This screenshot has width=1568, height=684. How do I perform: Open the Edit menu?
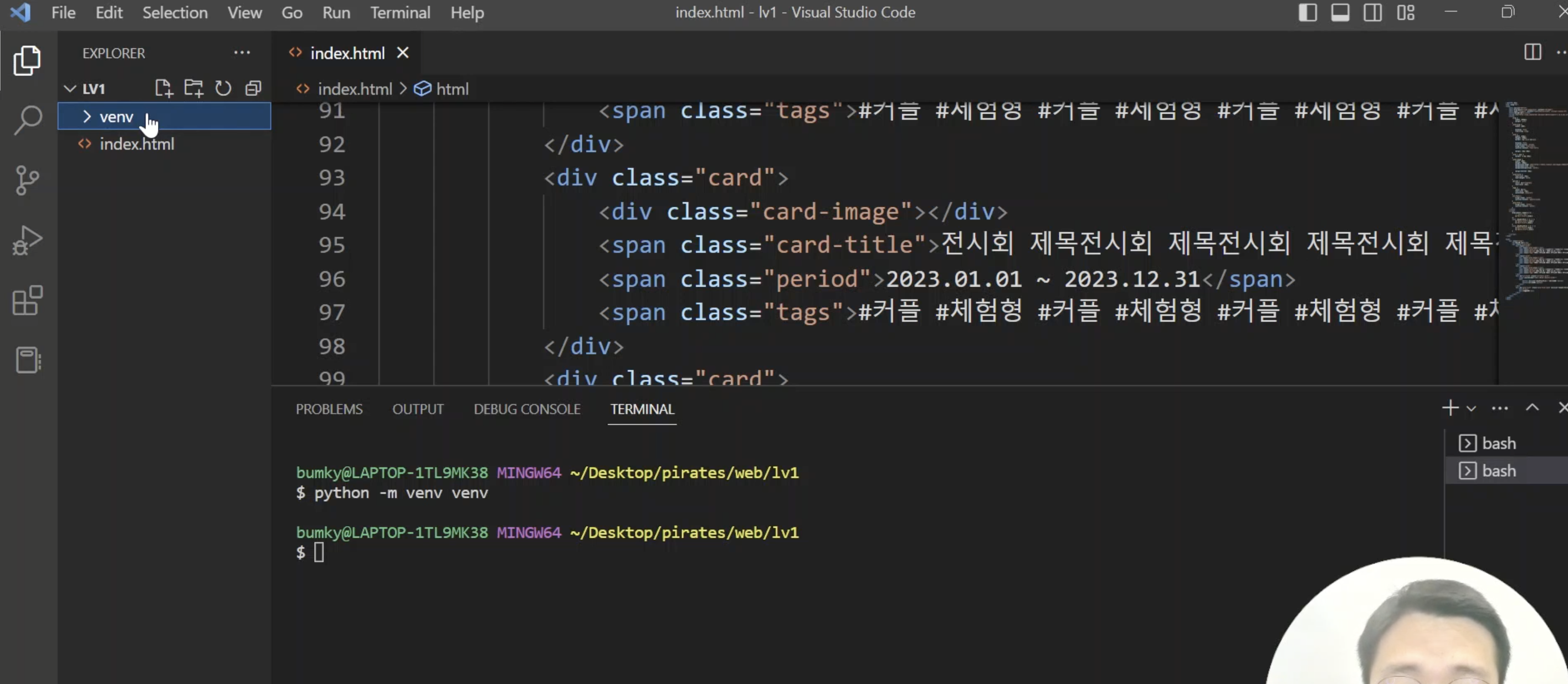[109, 12]
